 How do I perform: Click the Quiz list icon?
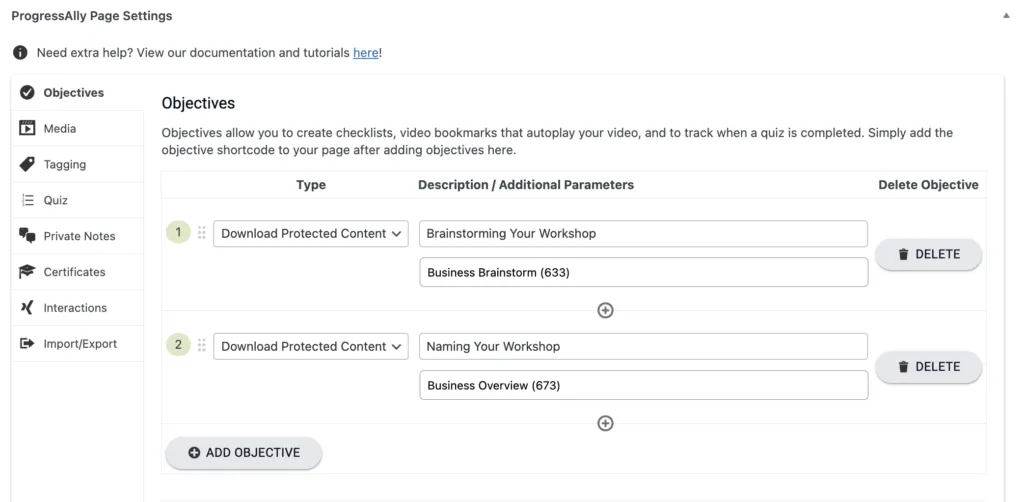[x=27, y=200]
